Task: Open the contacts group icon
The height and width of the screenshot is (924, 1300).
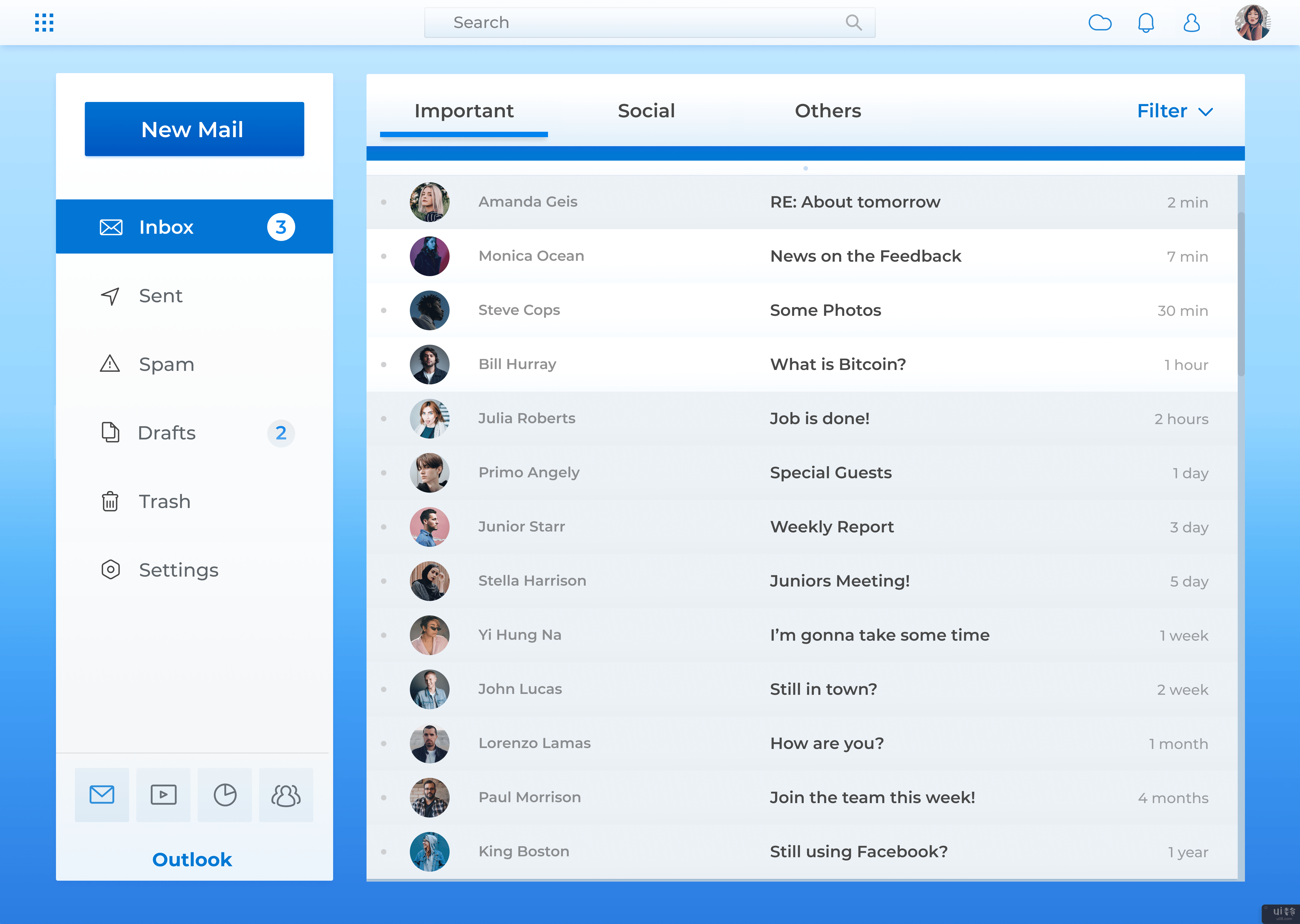Action: (x=286, y=794)
